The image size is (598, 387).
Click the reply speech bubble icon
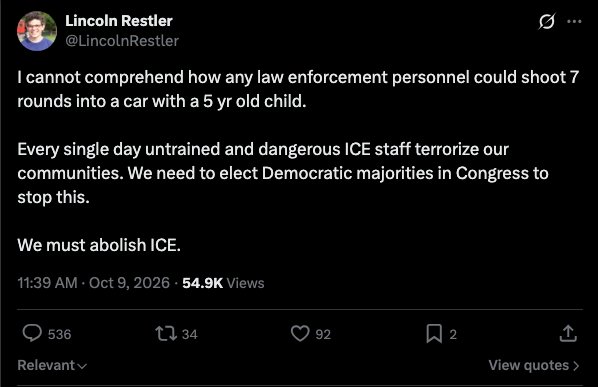(32, 333)
